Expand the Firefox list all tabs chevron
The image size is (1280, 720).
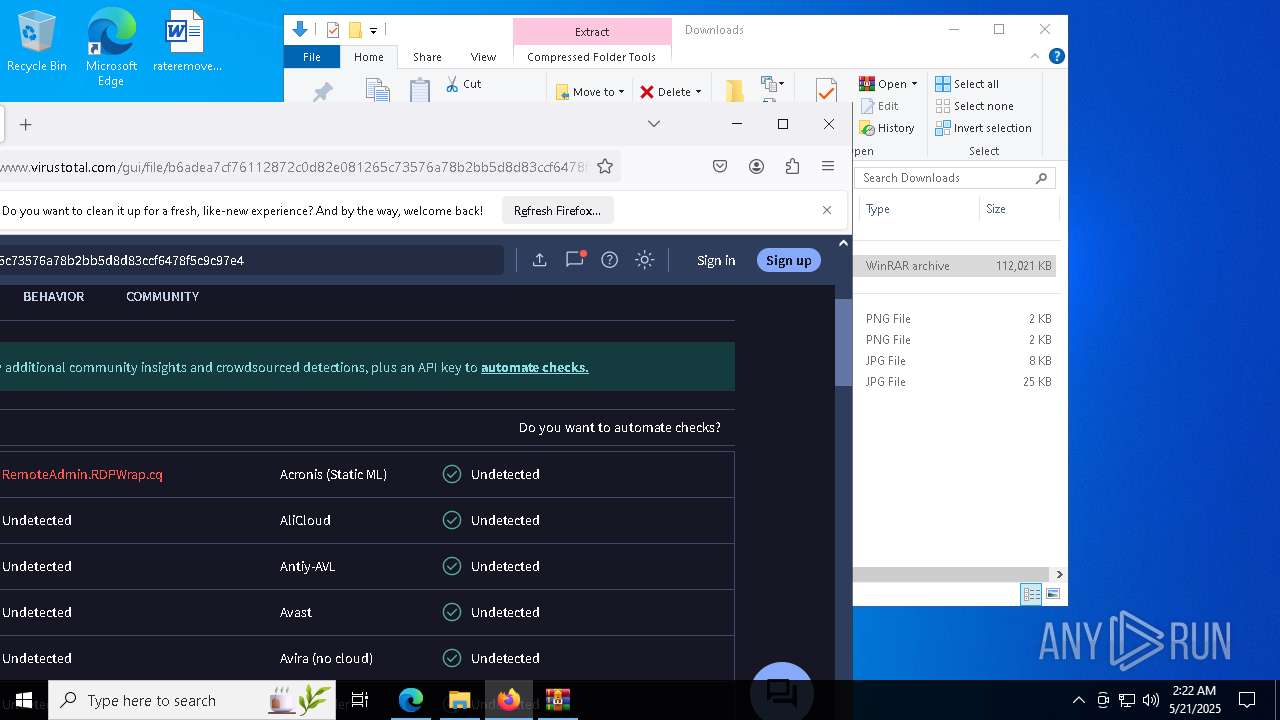click(654, 124)
